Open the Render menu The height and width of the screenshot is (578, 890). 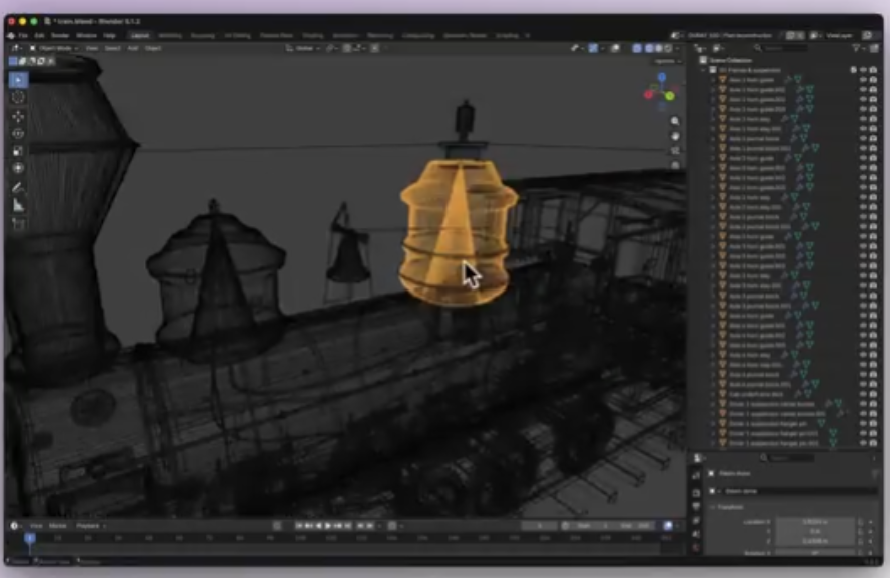click(60, 35)
